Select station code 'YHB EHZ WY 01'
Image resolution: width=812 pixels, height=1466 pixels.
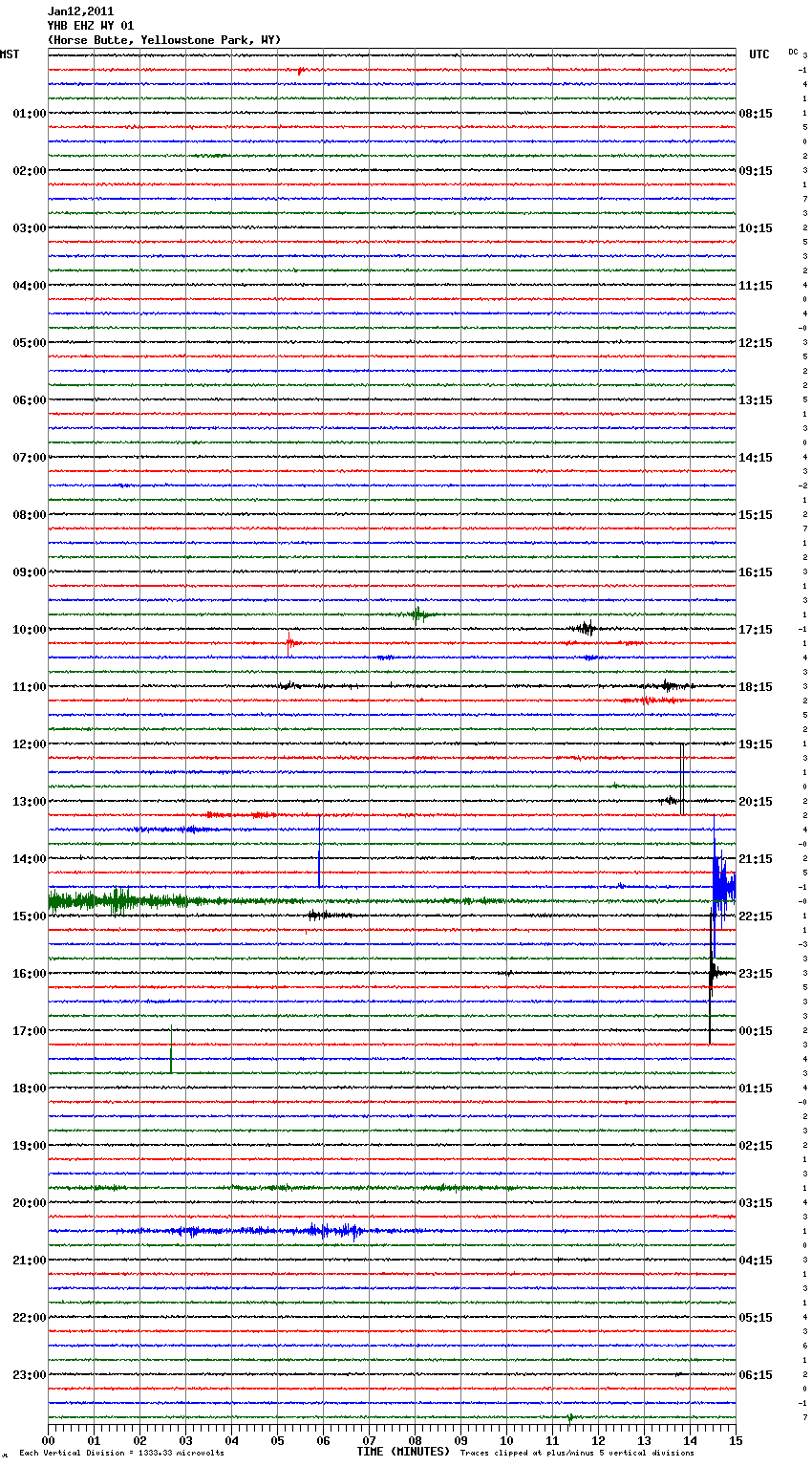(x=91, y=26)
